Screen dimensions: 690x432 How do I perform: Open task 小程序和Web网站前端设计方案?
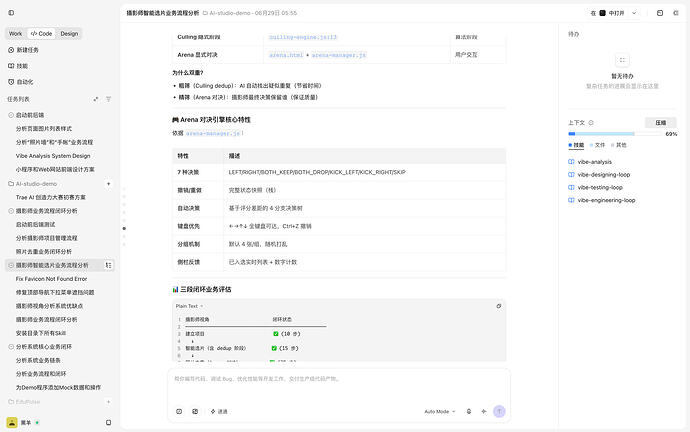click(x=55, y=169)
